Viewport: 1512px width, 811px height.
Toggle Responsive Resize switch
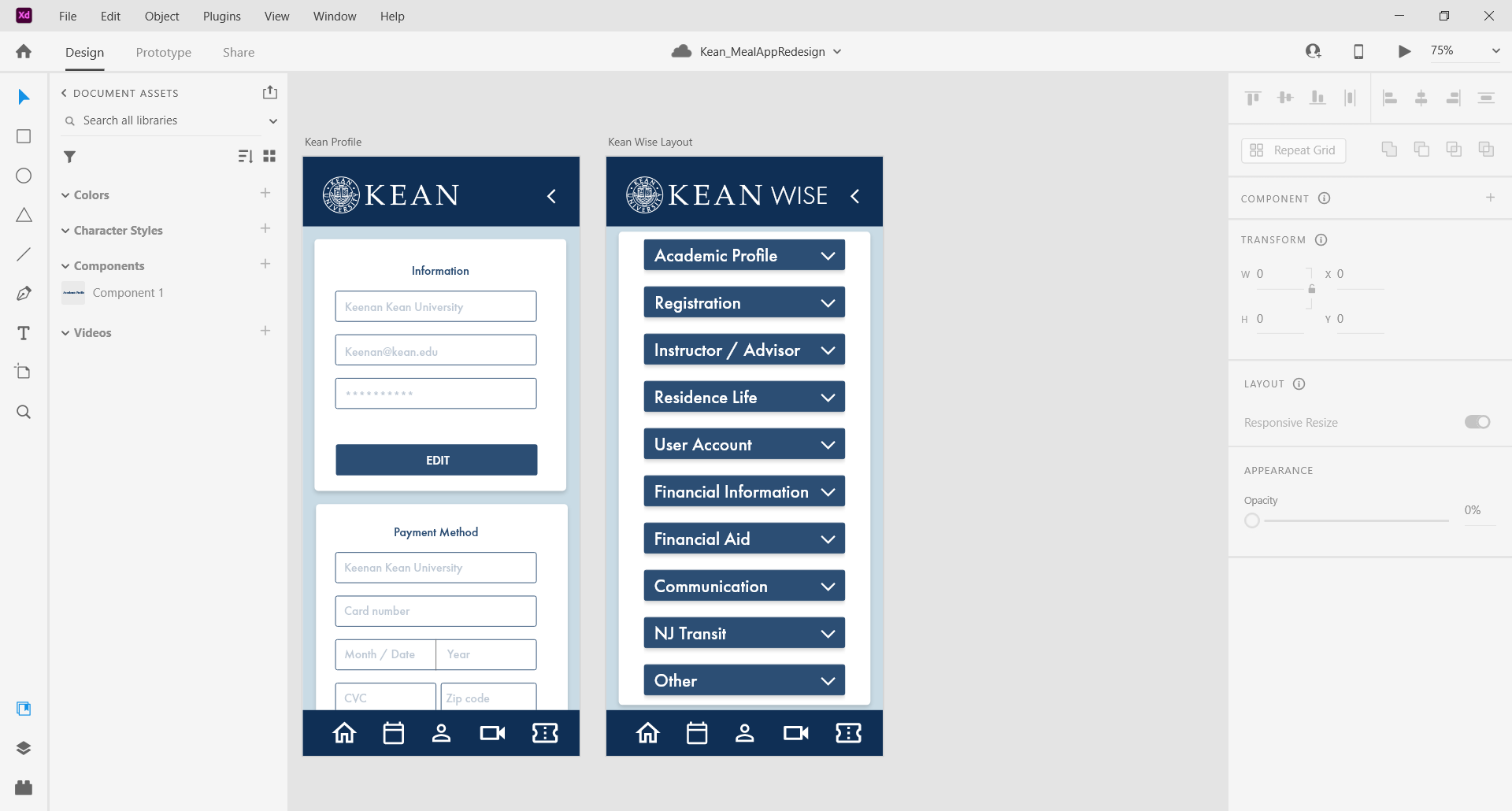click(x=1477, y=422)
